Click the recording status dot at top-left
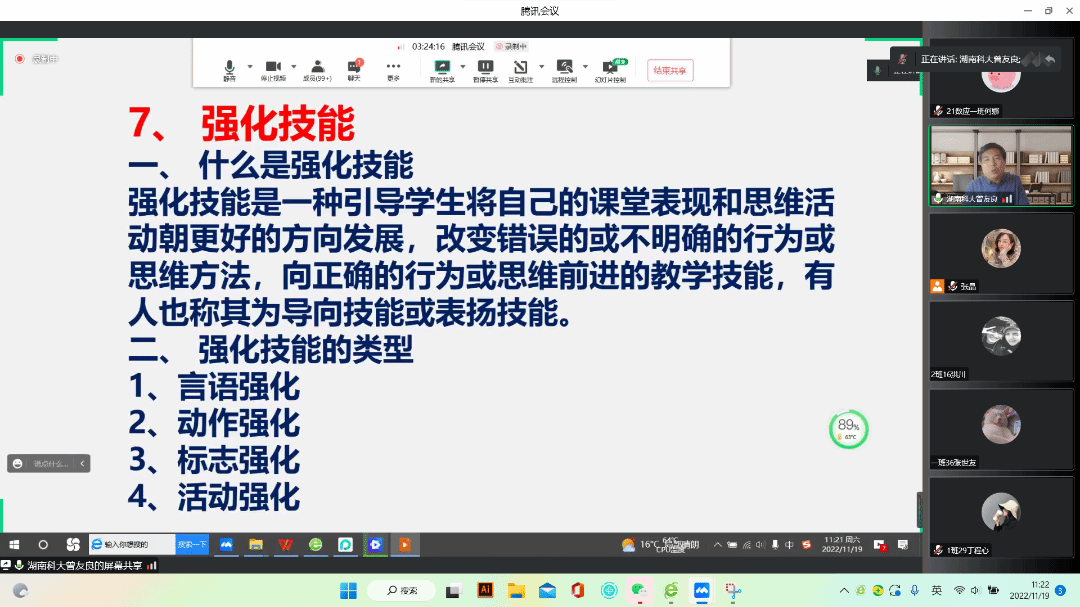This screenshot has height=607, width=1080. tap(20, 59)
